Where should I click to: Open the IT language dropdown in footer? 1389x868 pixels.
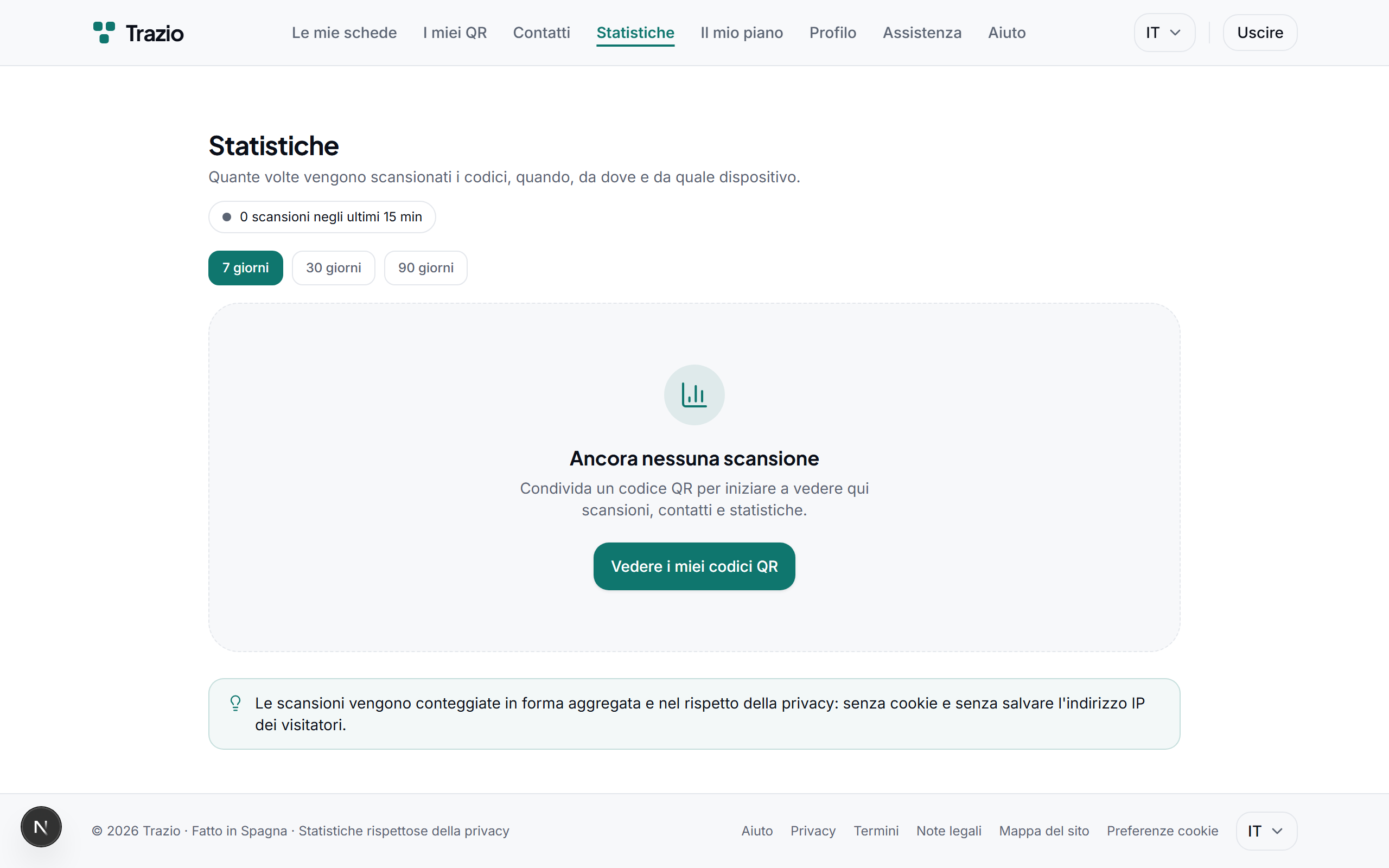click(1266, 831)
